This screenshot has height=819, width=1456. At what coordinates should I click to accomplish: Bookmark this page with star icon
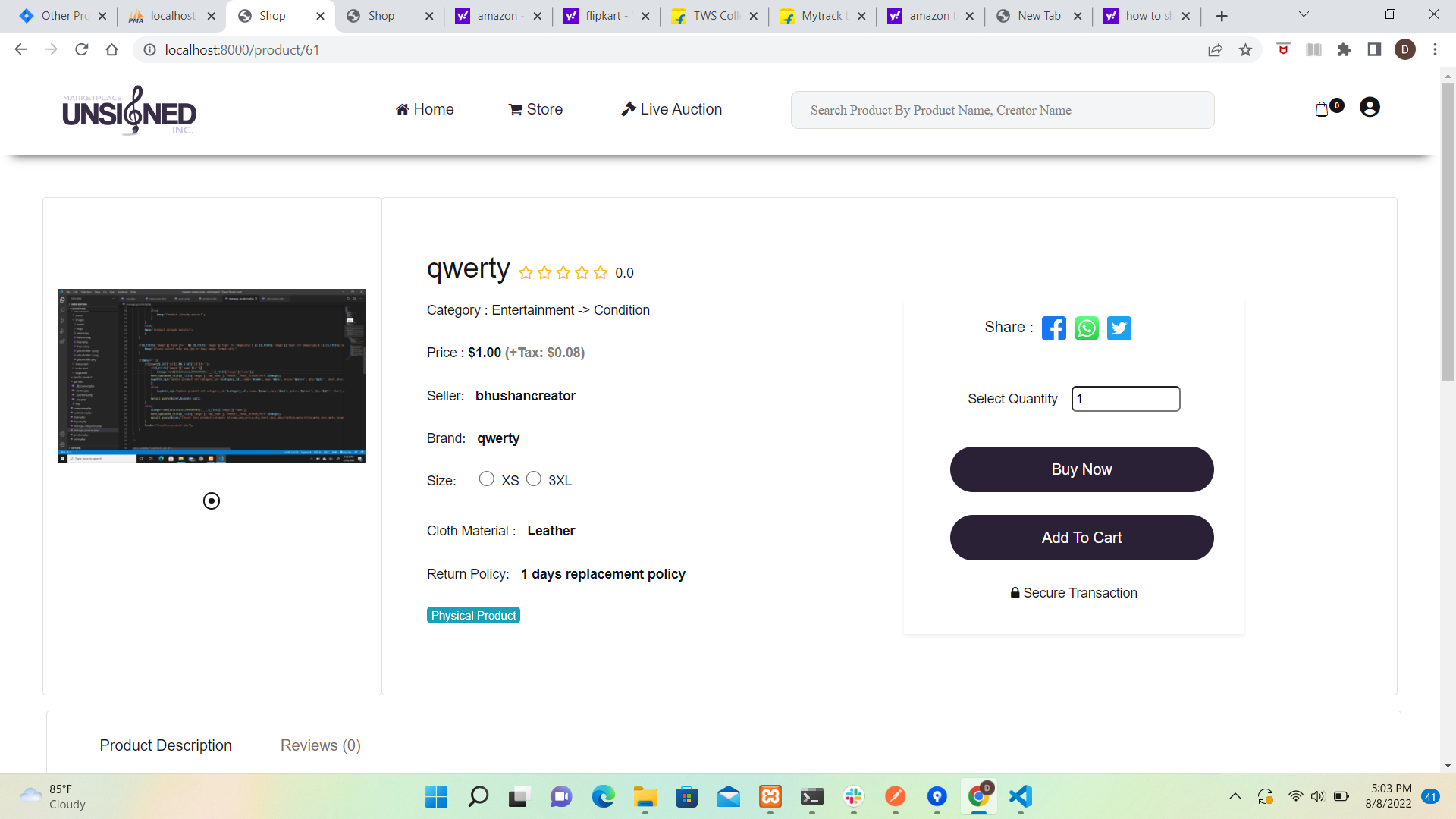point(1245,50)
